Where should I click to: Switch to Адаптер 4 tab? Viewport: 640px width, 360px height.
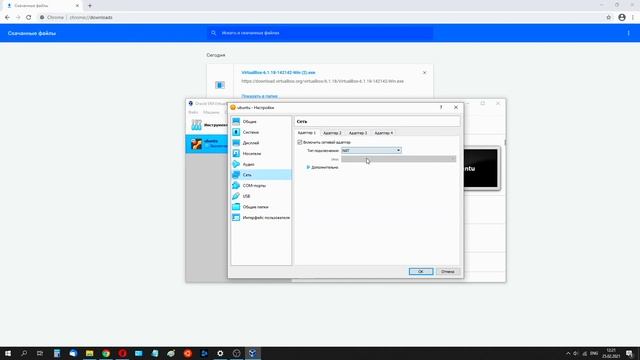[384, 133]
